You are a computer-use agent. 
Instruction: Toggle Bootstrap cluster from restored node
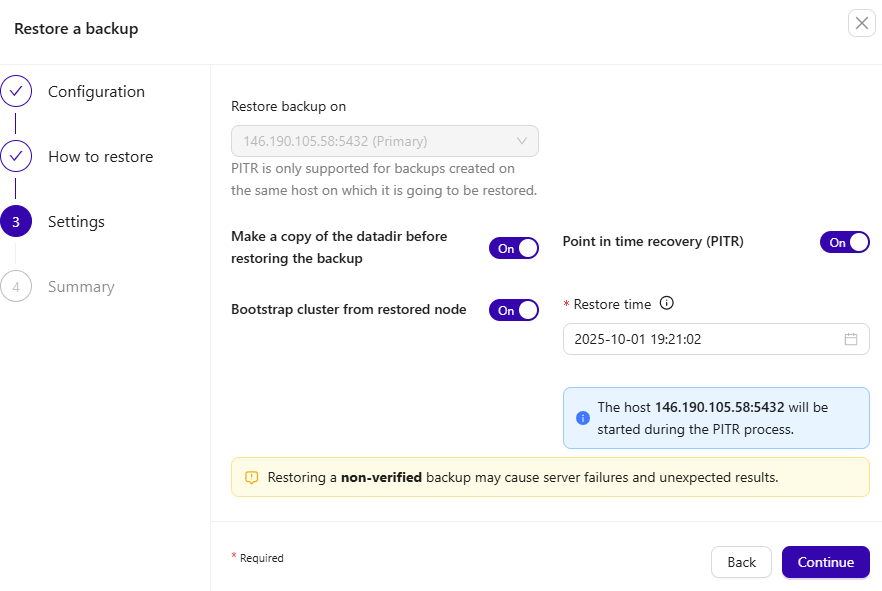tap(513, 310)
